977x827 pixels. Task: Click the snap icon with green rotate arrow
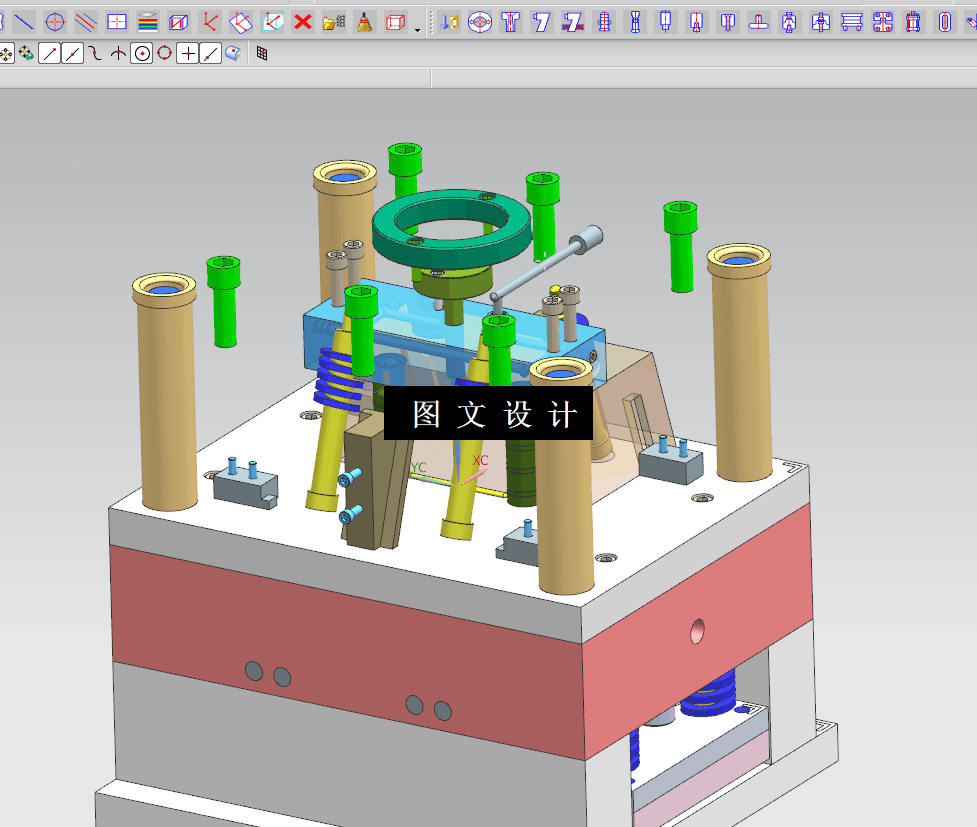coord(26,54)
